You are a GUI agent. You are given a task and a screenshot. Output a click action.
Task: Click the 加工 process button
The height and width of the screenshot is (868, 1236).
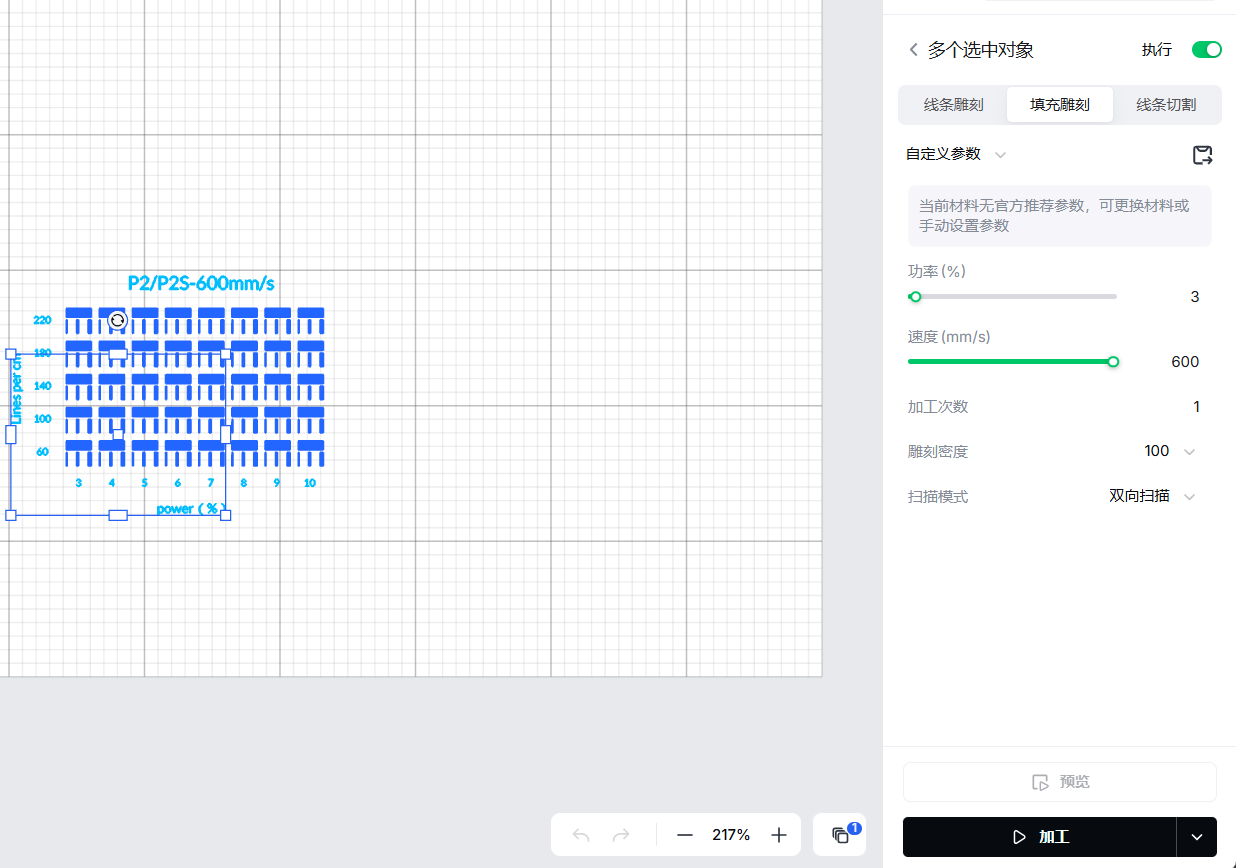(x=1039, y=837)
